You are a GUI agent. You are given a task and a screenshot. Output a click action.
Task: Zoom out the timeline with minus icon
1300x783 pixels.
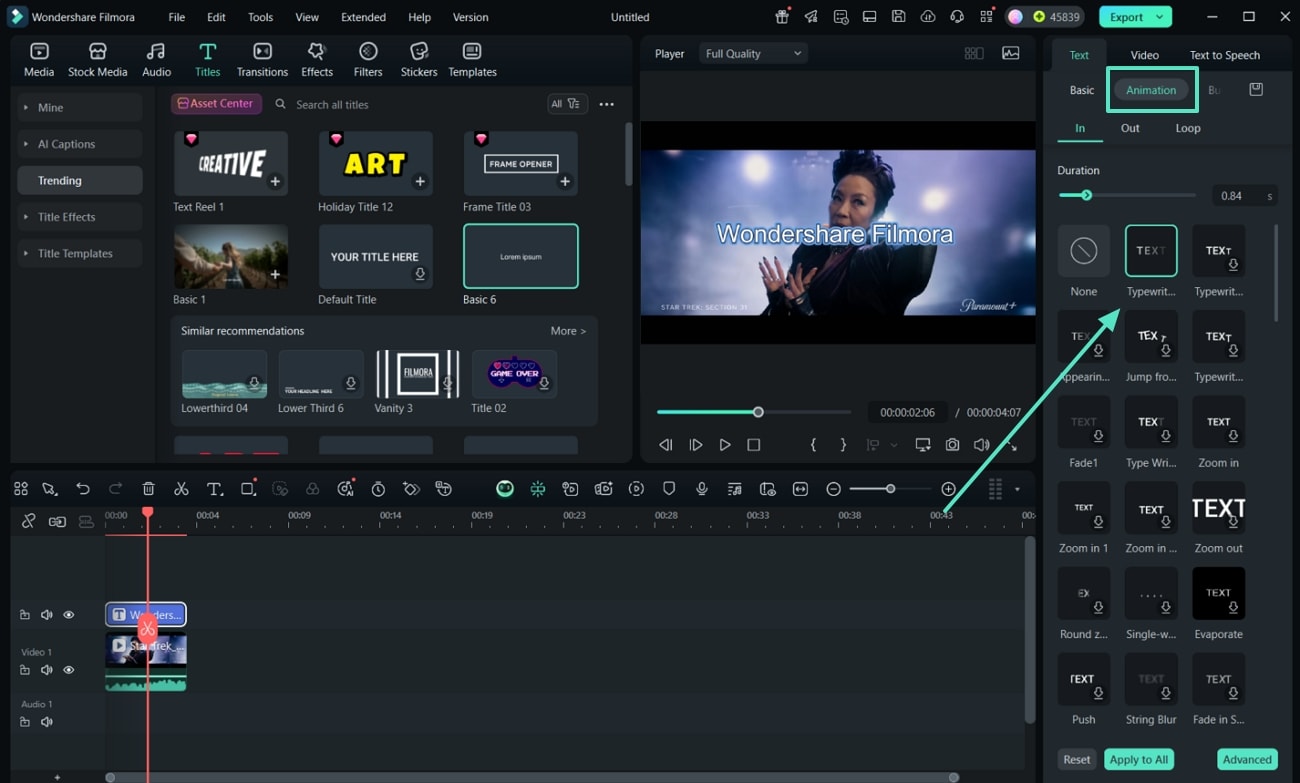(x=833, y=488)
